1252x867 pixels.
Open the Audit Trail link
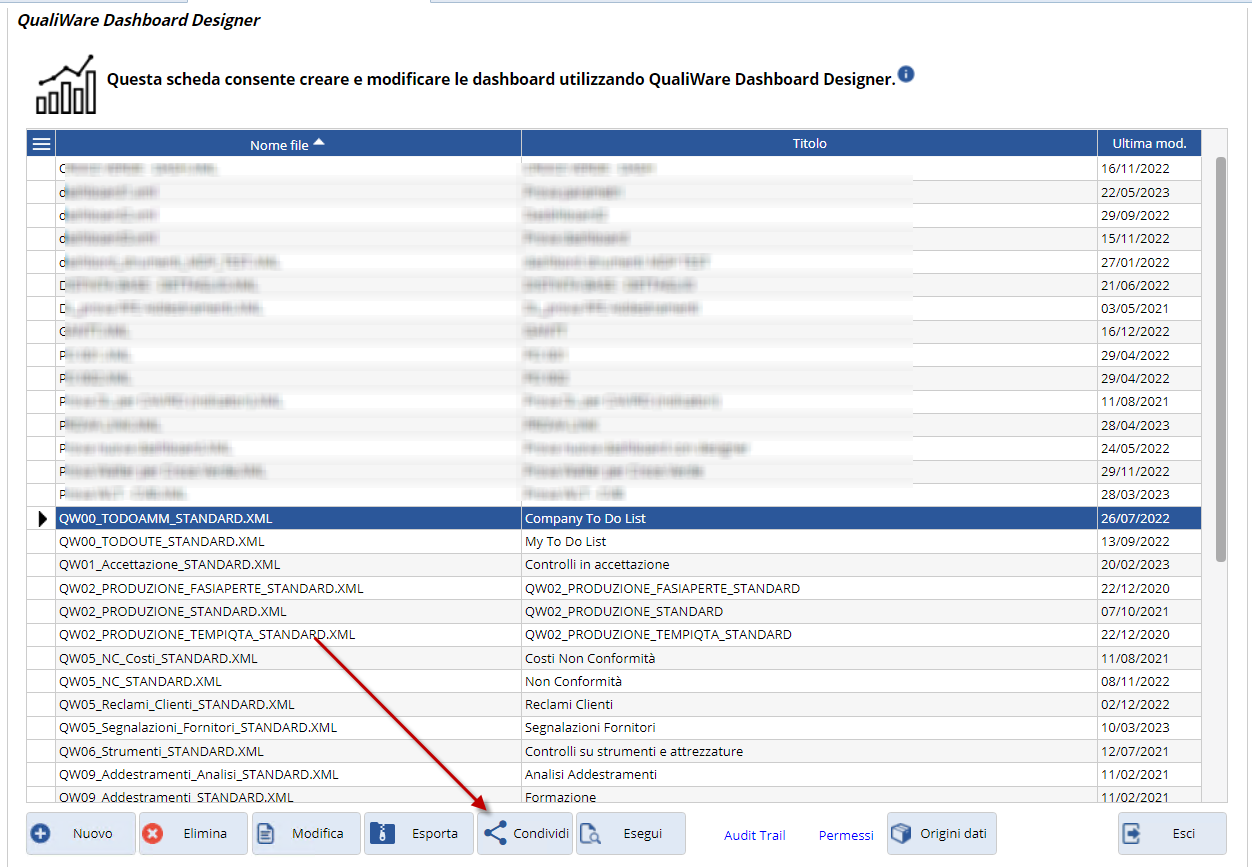click(x=754, y=835)
